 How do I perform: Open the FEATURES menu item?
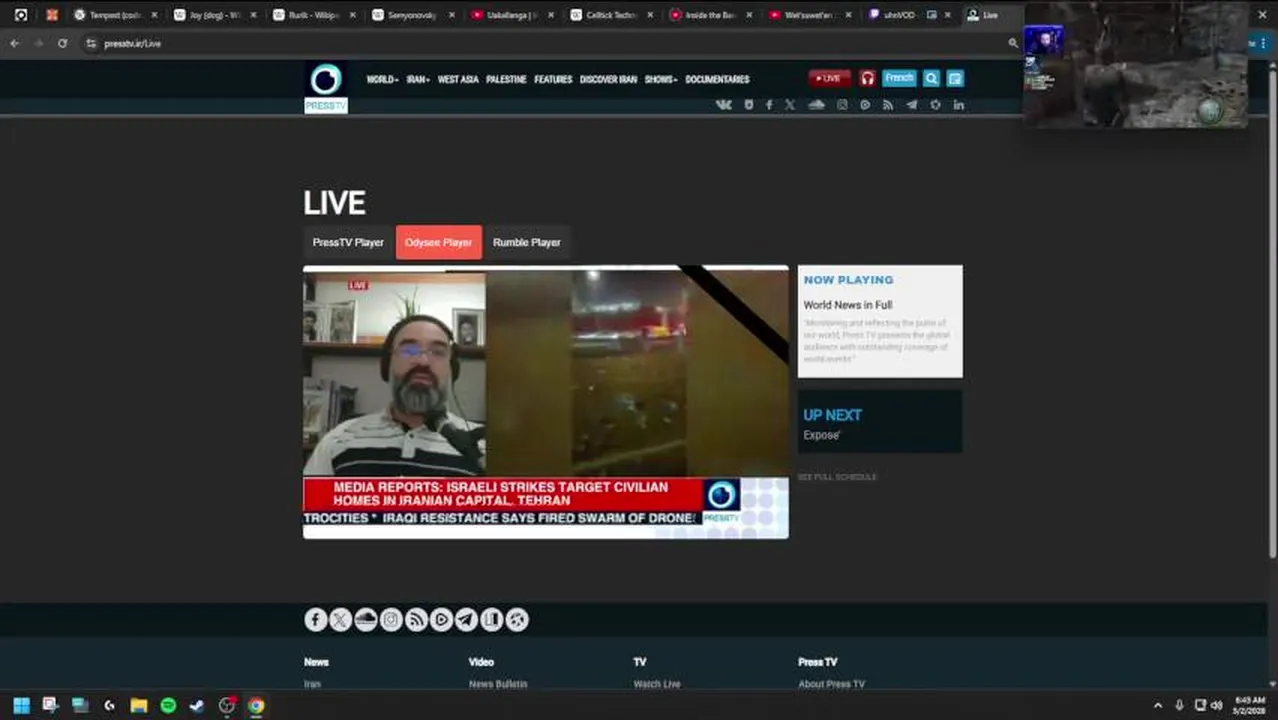pos(553,79)
